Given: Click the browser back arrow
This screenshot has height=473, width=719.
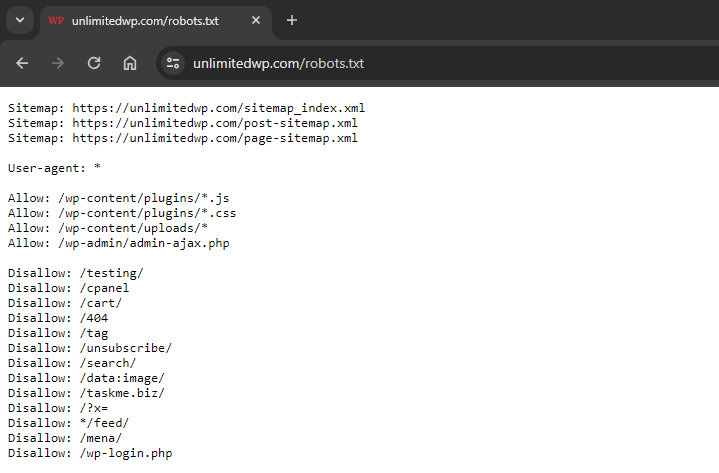Looking at the screenshot, I should click(22, 63).
